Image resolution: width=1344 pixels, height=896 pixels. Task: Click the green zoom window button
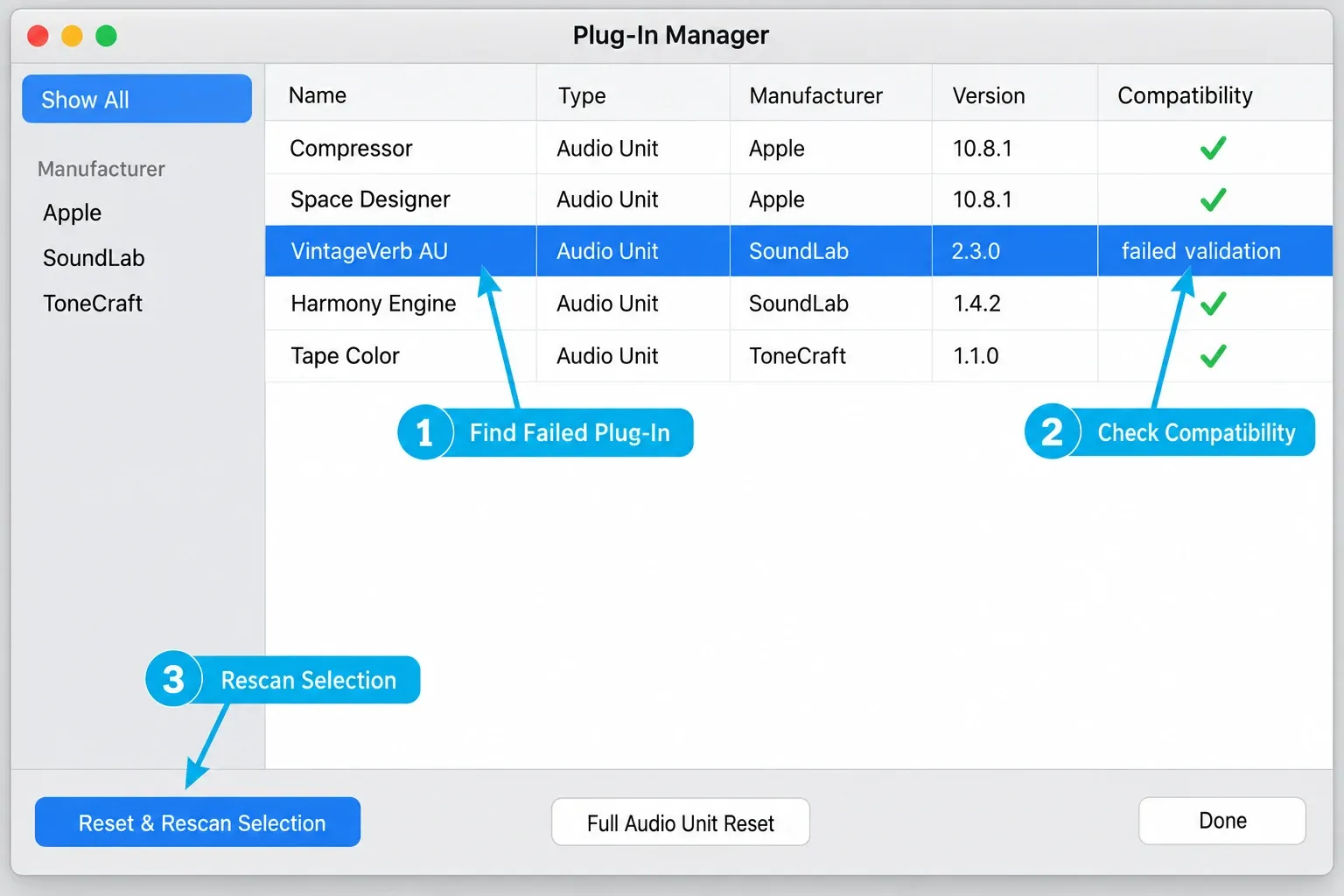click(x=106, y=36)
